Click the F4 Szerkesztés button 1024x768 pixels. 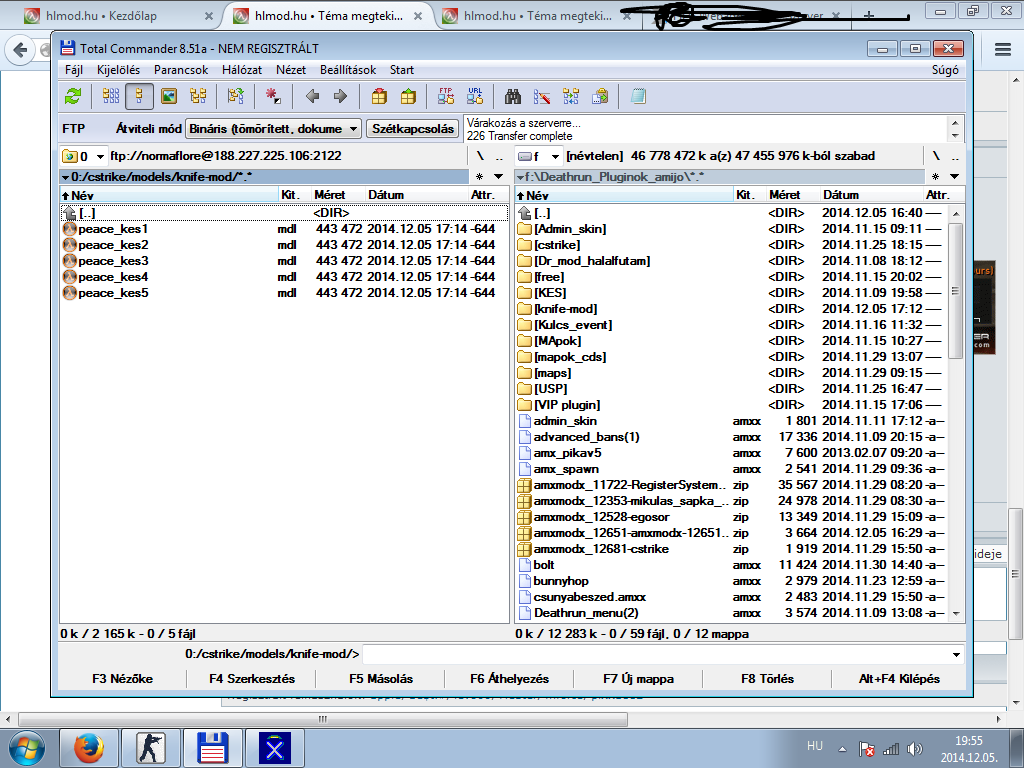click(251, 679)
